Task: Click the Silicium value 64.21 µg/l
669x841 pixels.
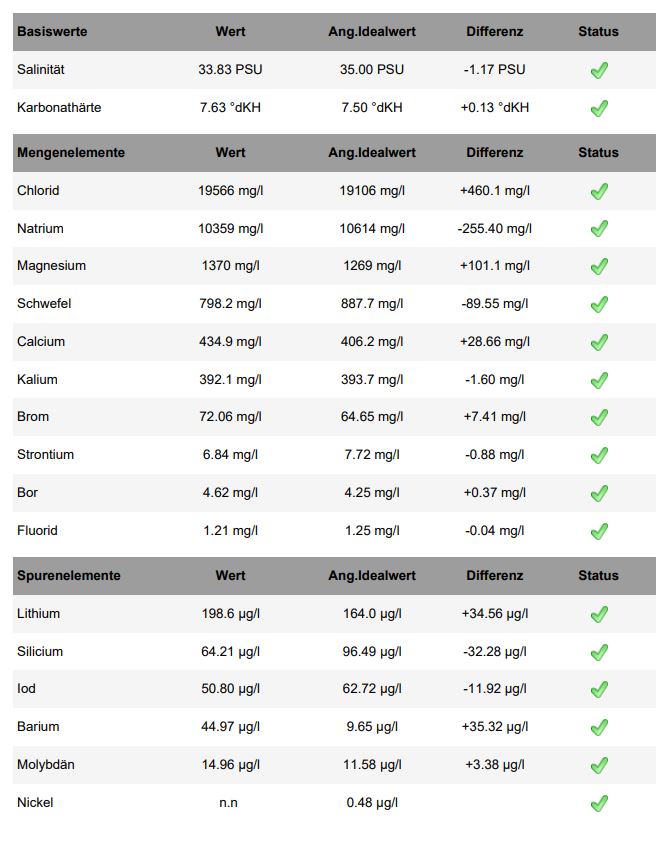Action: (230, 652)
